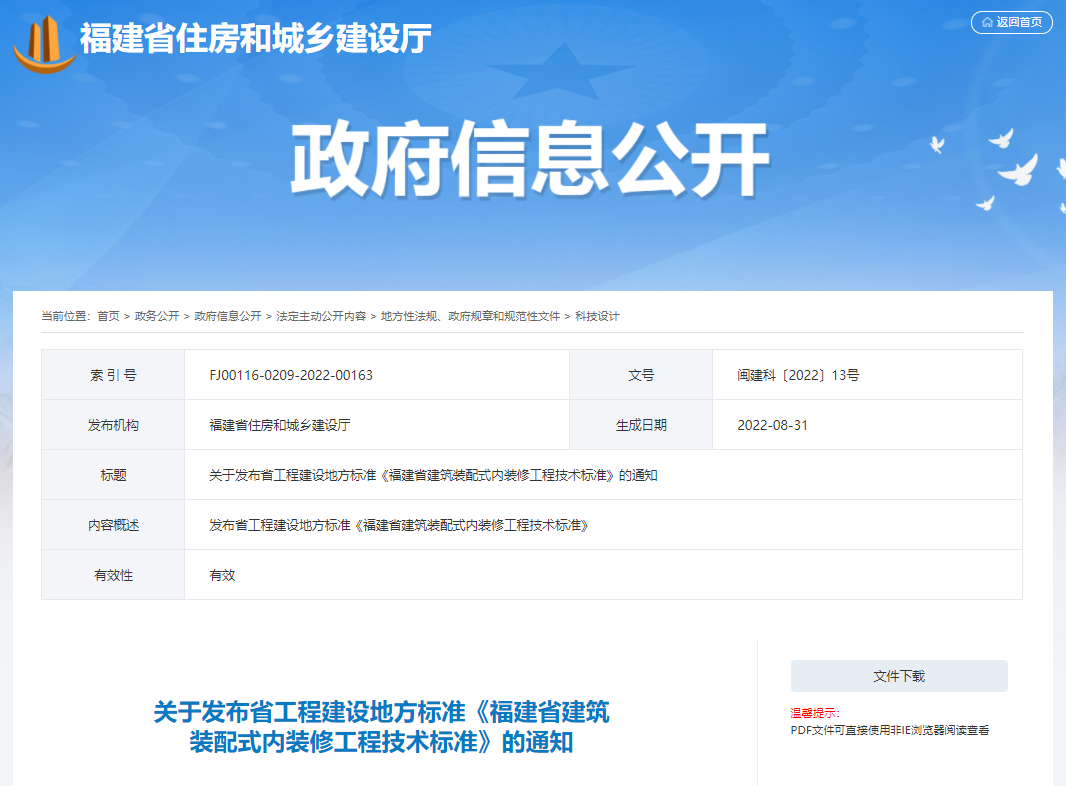This screenshot has height=786, width=1066.
Task: Click the red 温馨提示 label
Action: (x=814, y=713)
